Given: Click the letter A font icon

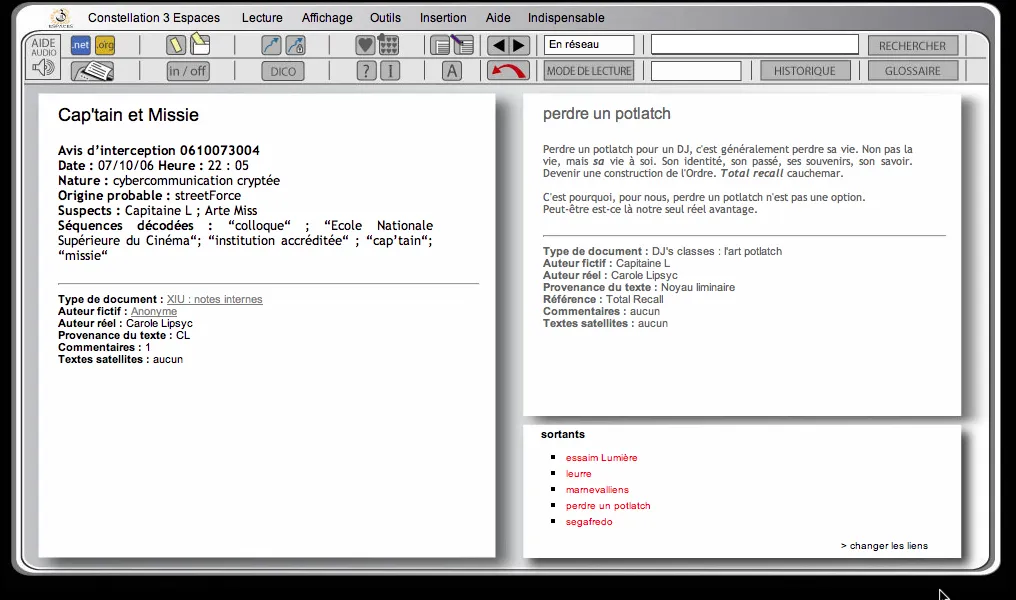Looking at the screenshot, I should [452, 71].
